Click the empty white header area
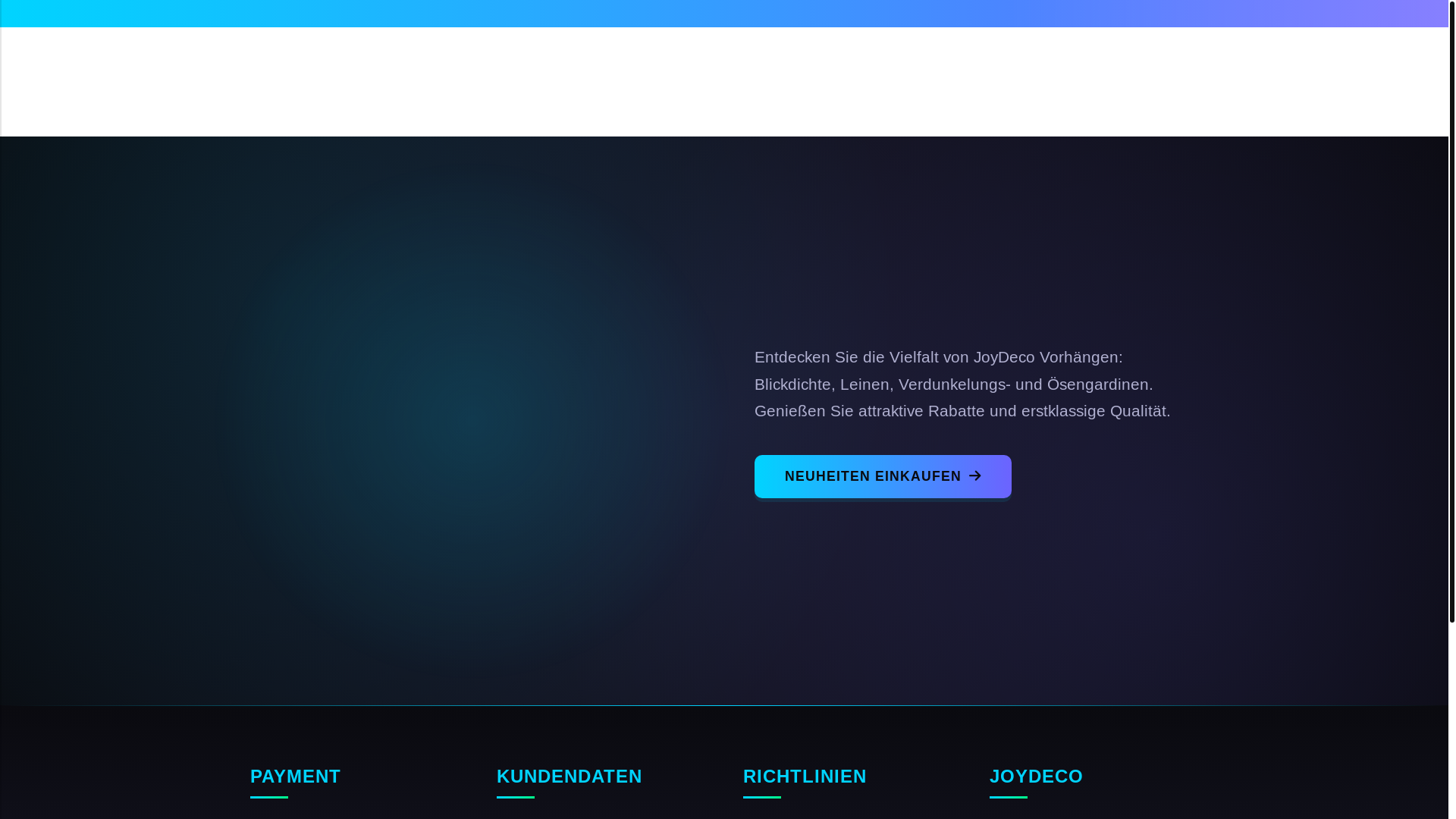The image size is (1456, 819). click(x=724, y=82)
